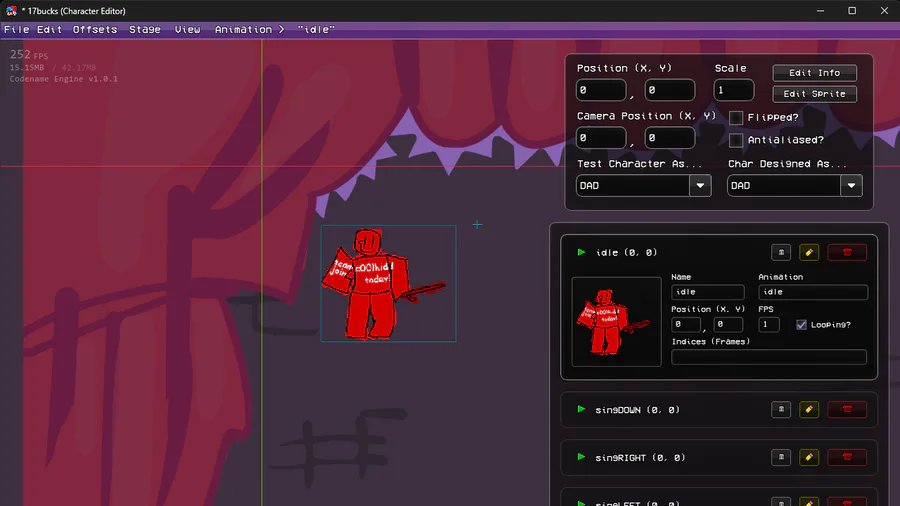Play the singRIGHT animation
The height and width of the screenshot is (506, 900).
(x=581, y=457)
